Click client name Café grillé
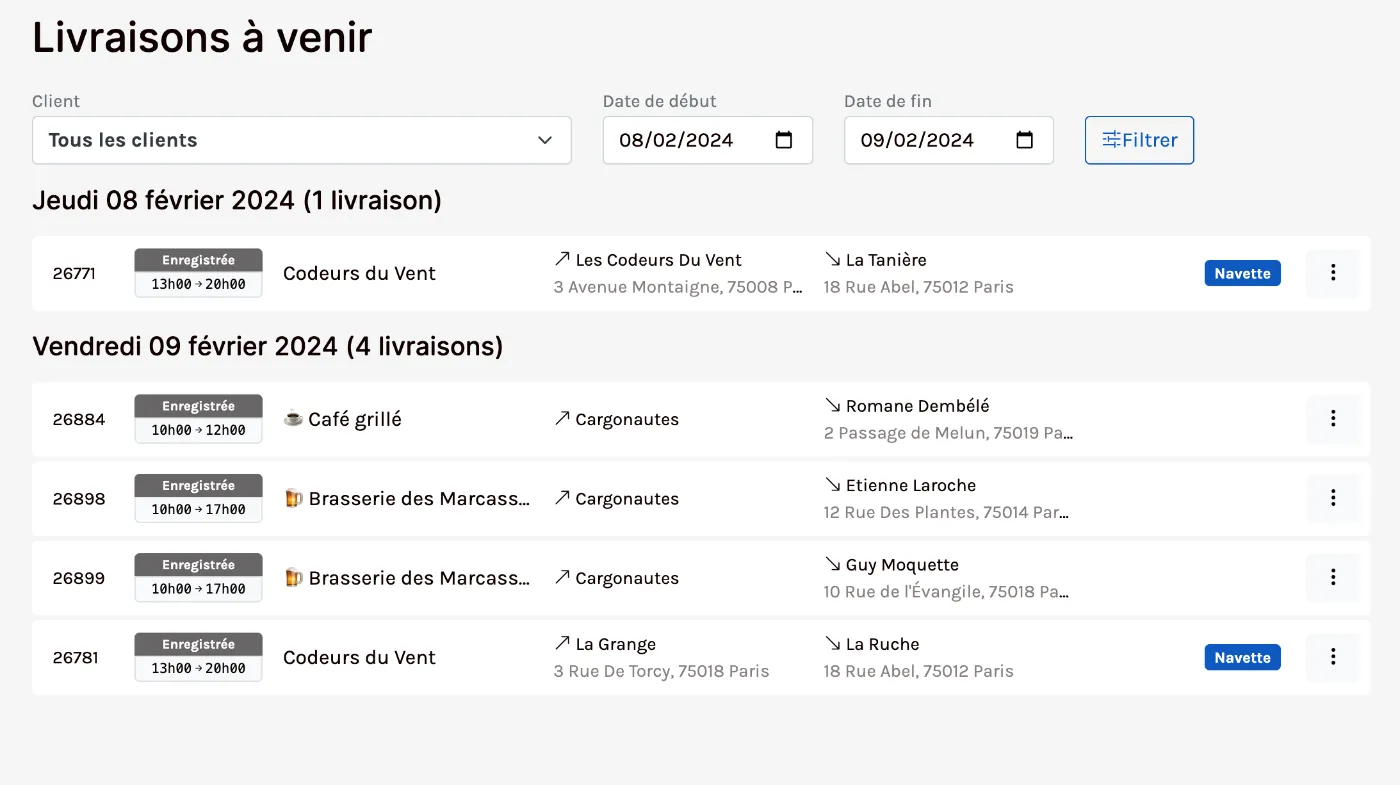This screenshot has width=1400, height=785. click(355, 419)
